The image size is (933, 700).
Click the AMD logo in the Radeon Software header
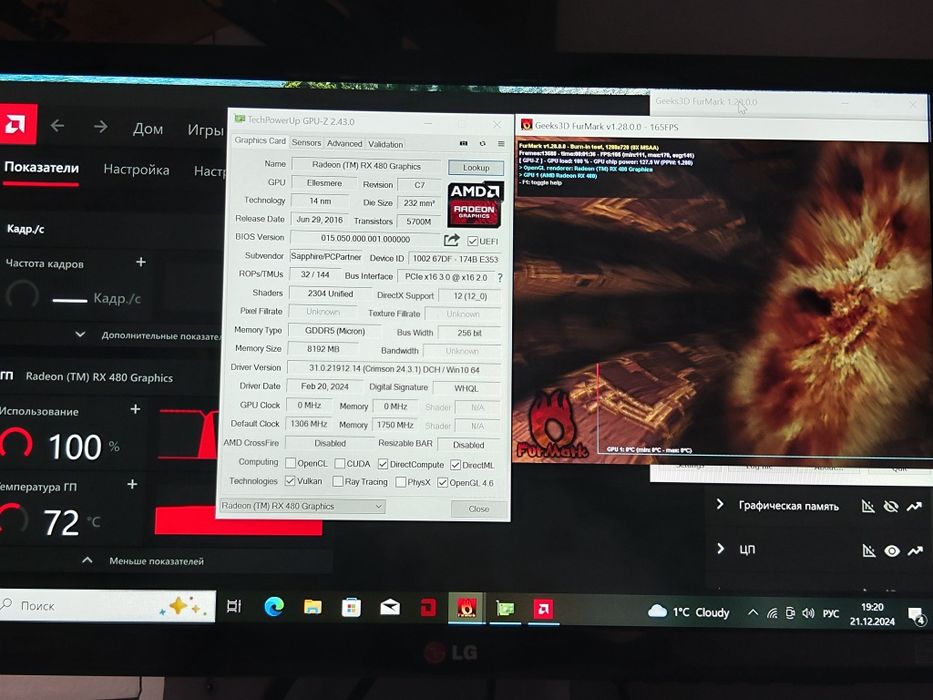[x=16, y=124]
